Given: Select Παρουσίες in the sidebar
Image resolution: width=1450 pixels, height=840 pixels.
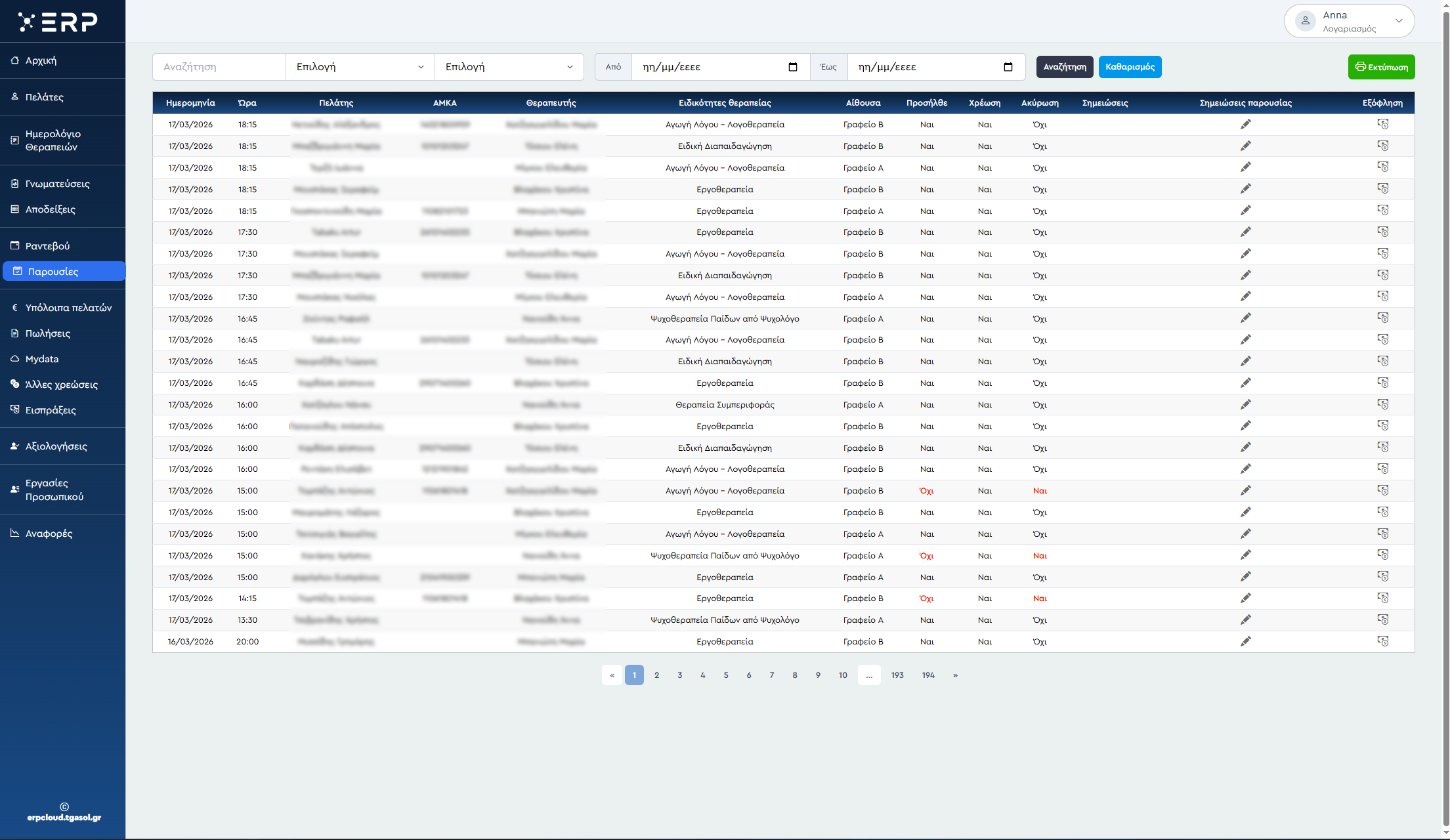Looking at the screenshot, I should tap(64, 271).
